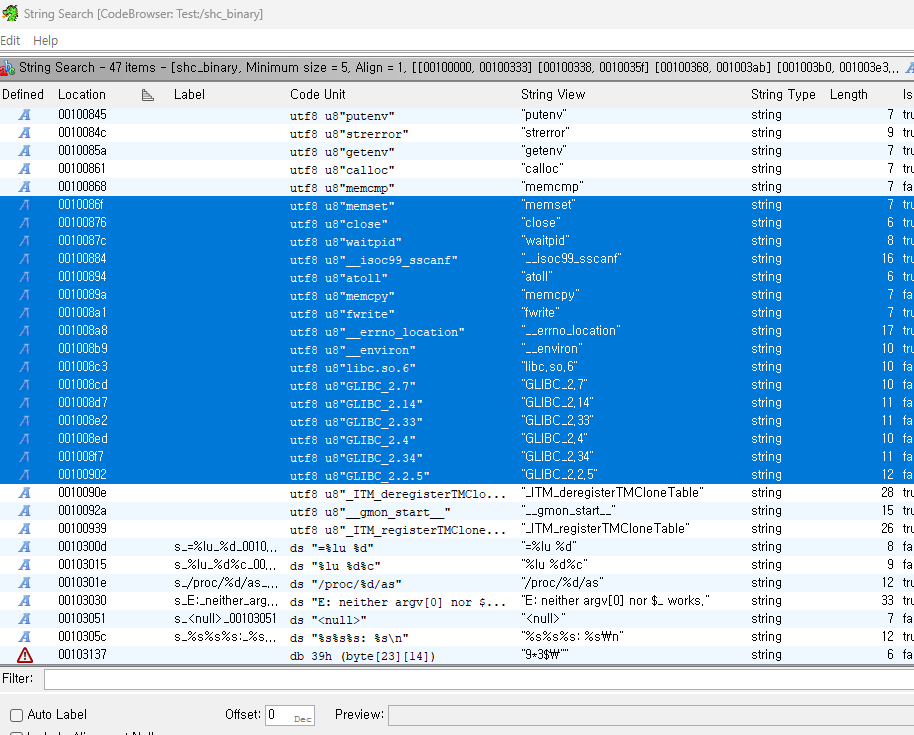This screenshot has width=914, height=735.
Task: Select location cell 0010305c
Action: [x=82, y=637]
